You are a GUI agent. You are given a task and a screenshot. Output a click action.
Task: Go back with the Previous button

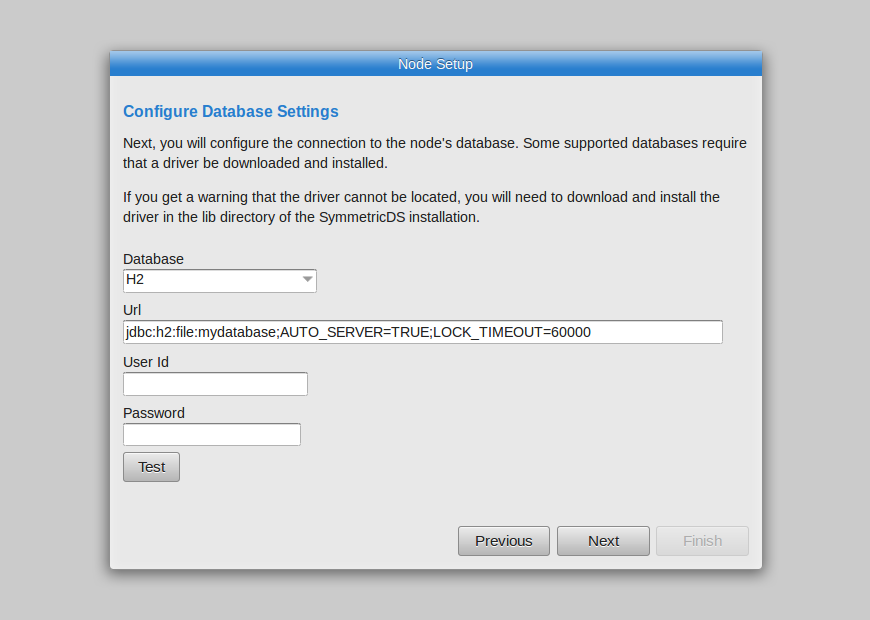point(504,541)
